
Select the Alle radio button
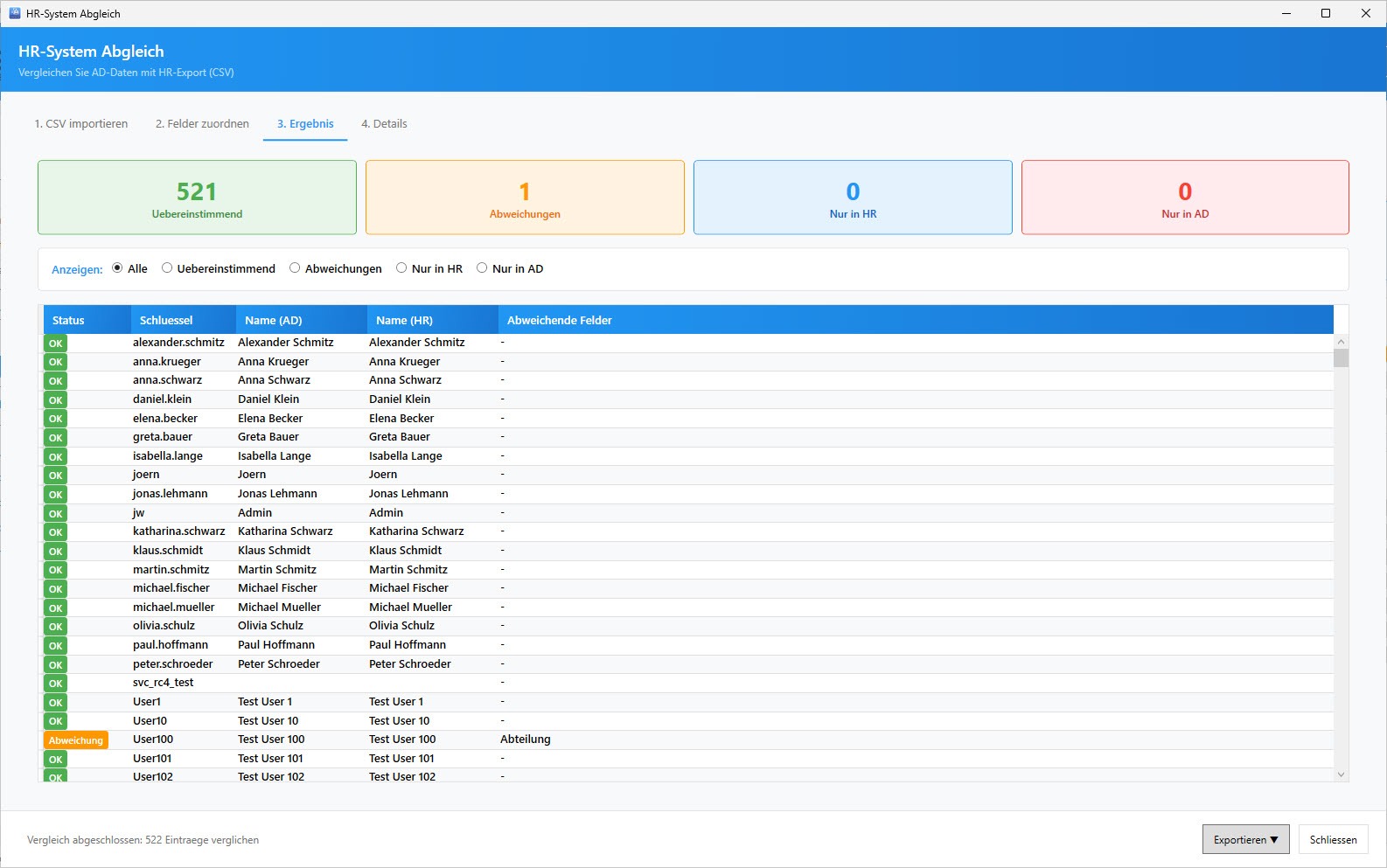coord(117,268)
